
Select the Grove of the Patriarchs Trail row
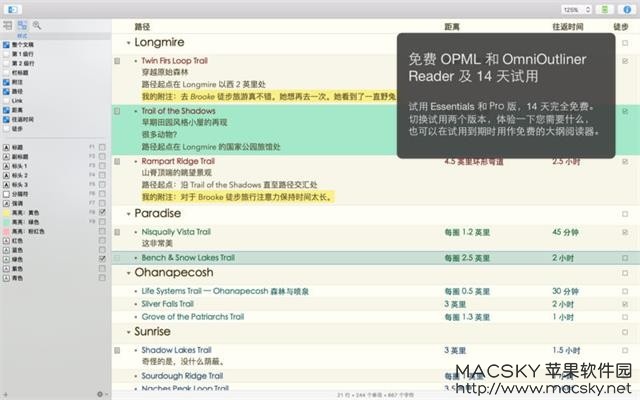click(193, 317)
